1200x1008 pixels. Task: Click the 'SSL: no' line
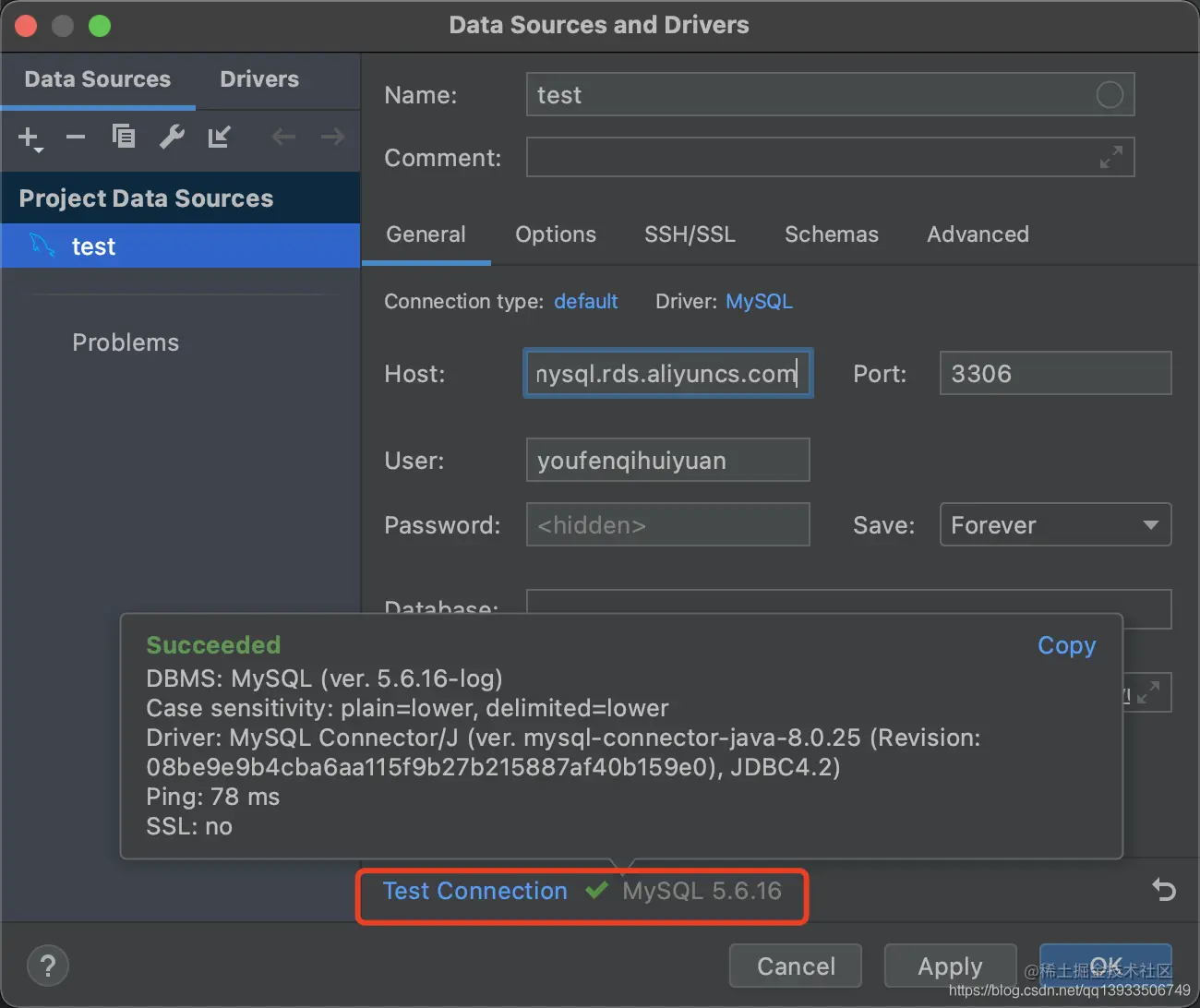[x=189, y=826]
